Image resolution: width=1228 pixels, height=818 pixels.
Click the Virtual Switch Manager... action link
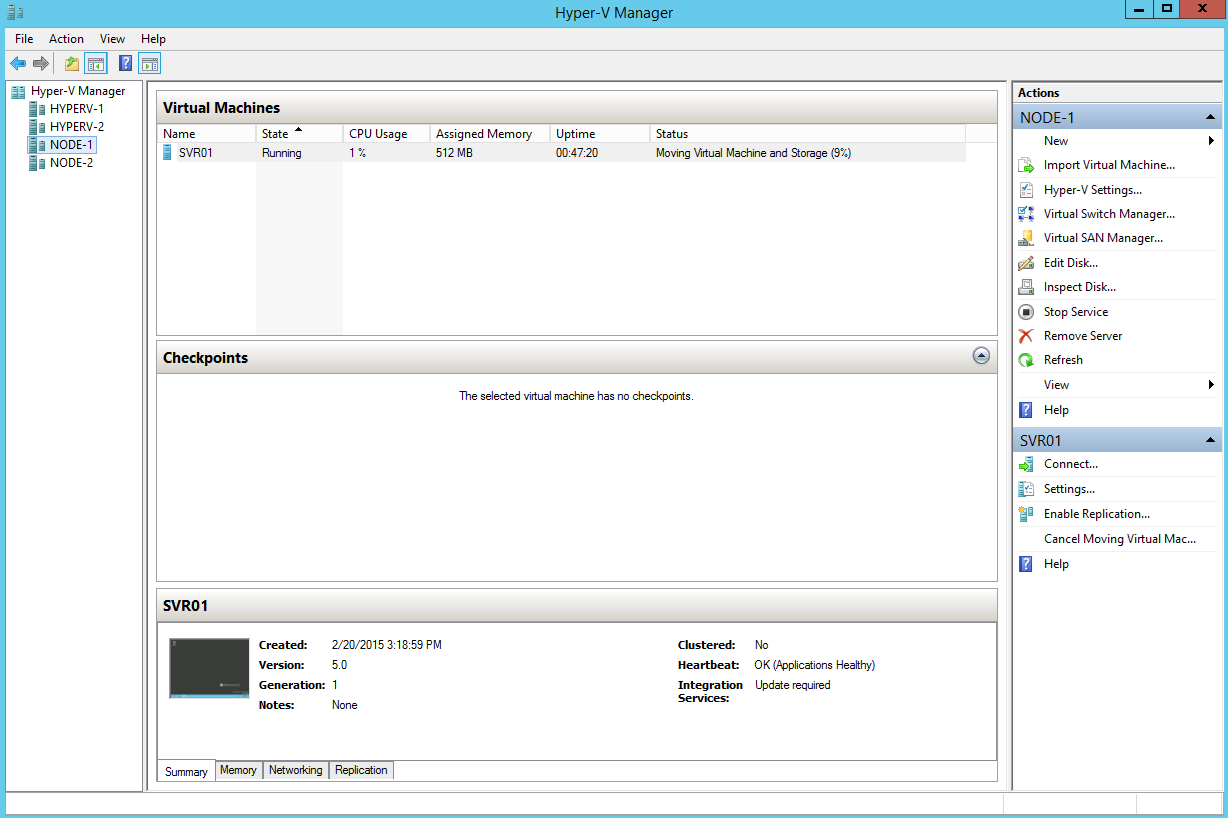pyautogui.click(x=1109, y=214)
